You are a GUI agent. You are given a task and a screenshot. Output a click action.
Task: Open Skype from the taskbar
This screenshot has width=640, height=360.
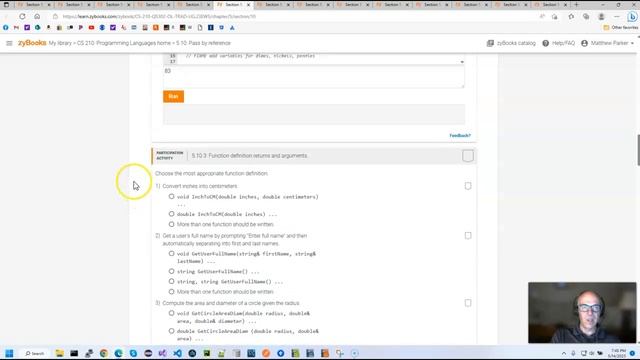tap(133, 353)
